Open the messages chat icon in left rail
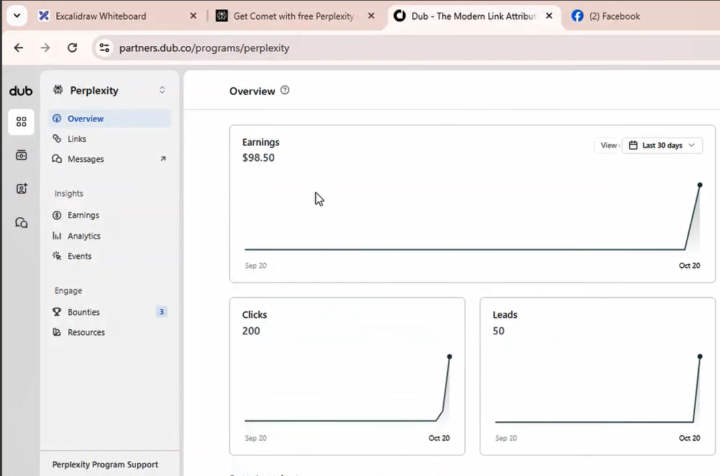 [x=21, y=223]
